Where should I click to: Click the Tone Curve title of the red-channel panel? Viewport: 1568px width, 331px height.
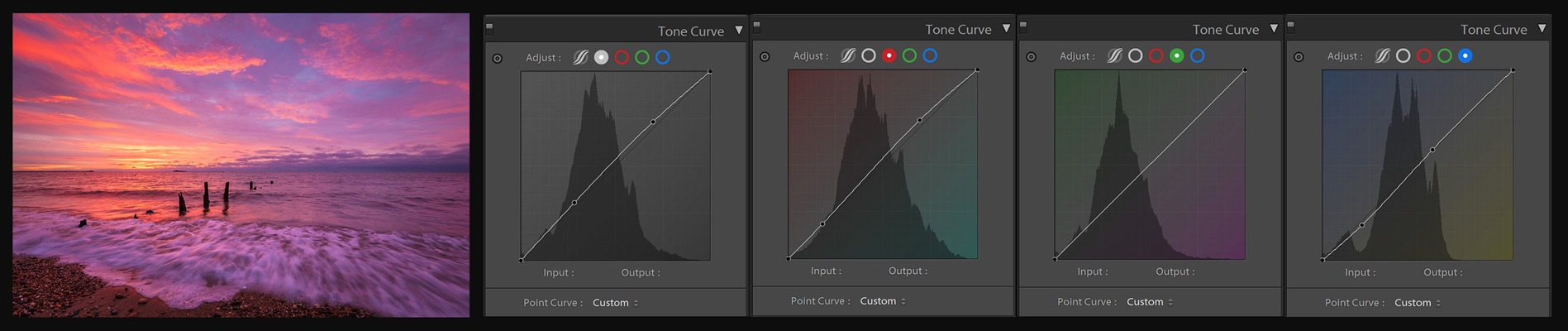958,29
